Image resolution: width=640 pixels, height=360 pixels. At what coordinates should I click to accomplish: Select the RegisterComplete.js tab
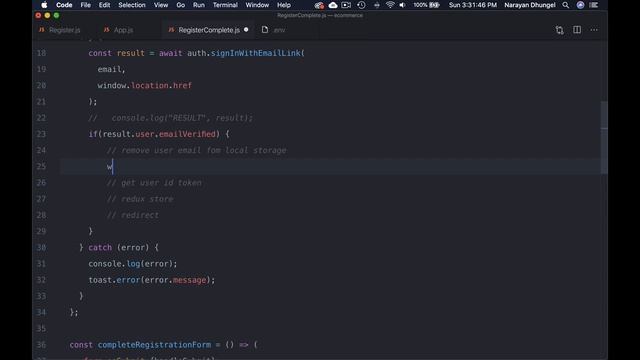[209, 30]
